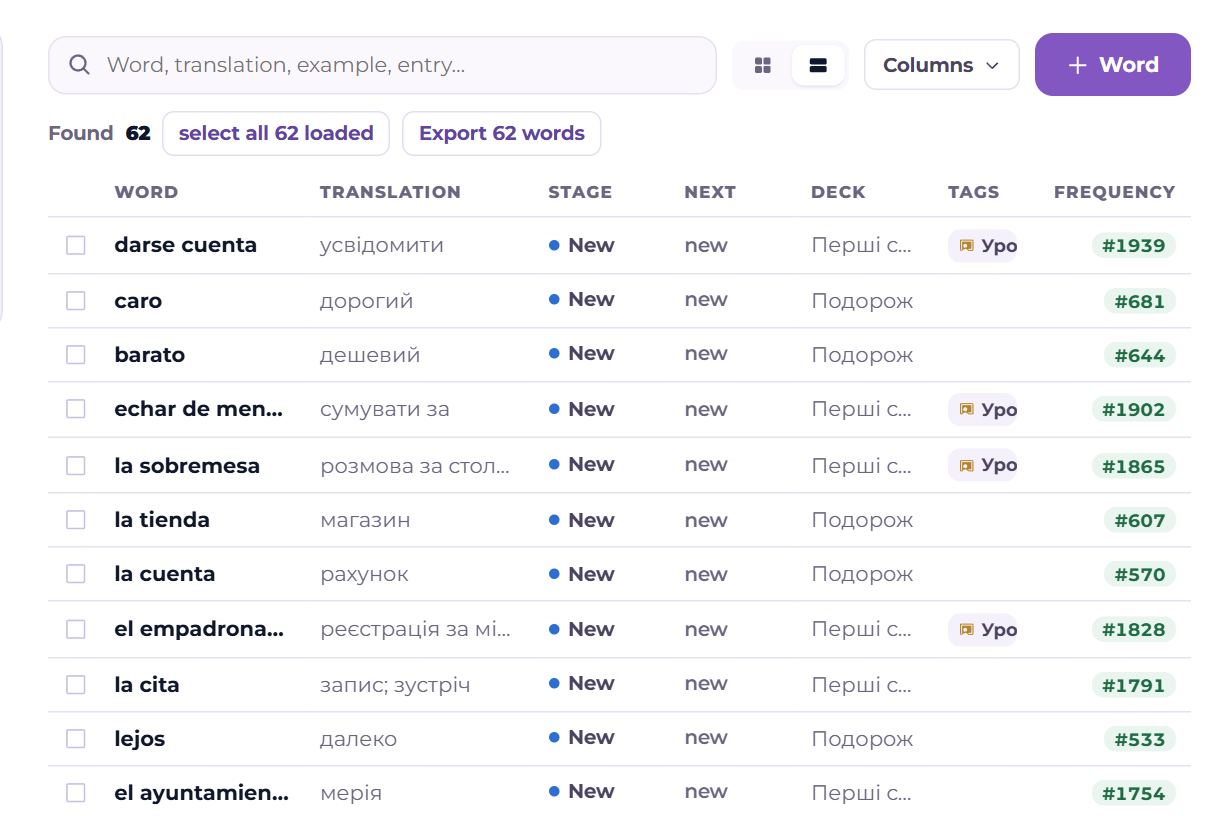Open the tag chip on echar de men… row
The height and width of the screenshot is (816, 1221).
click(x=983, y=410)
